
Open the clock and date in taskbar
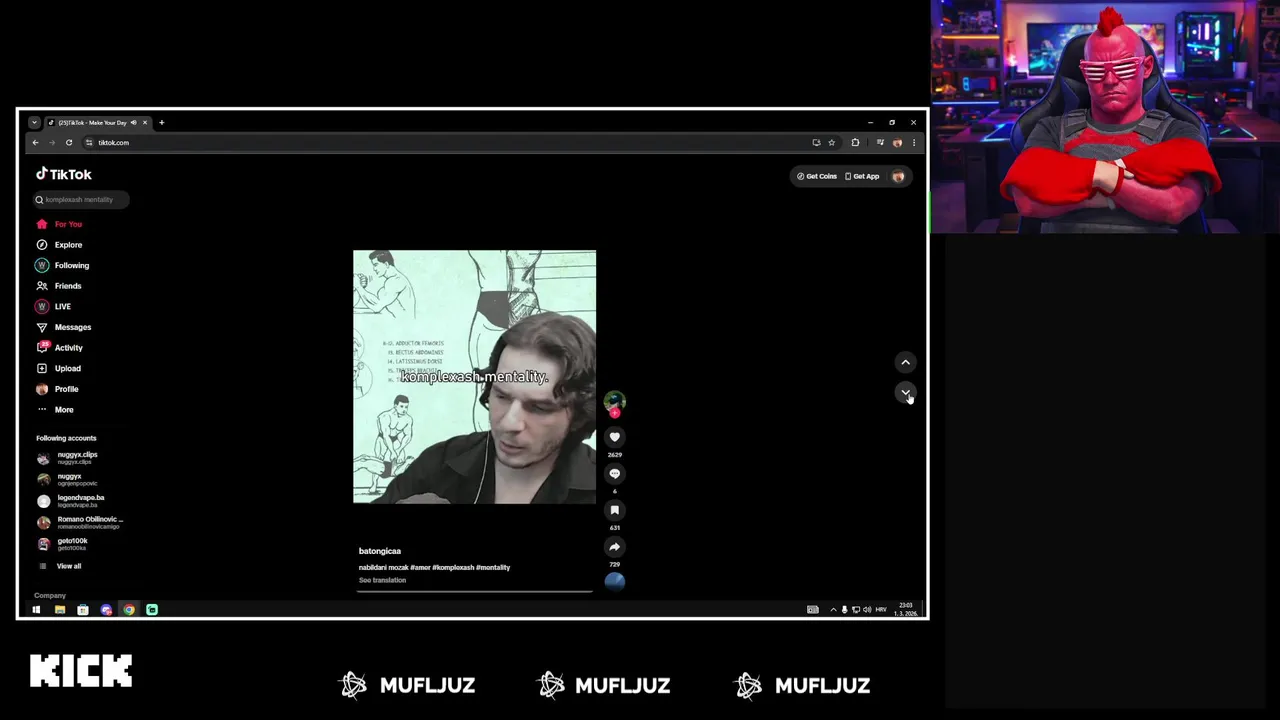click(905, 609)
